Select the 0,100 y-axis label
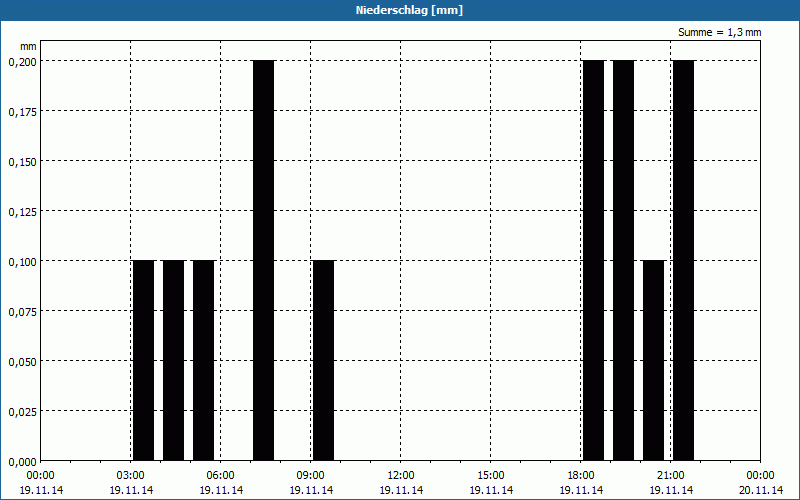Screen dimensions: 800x500 21,261
